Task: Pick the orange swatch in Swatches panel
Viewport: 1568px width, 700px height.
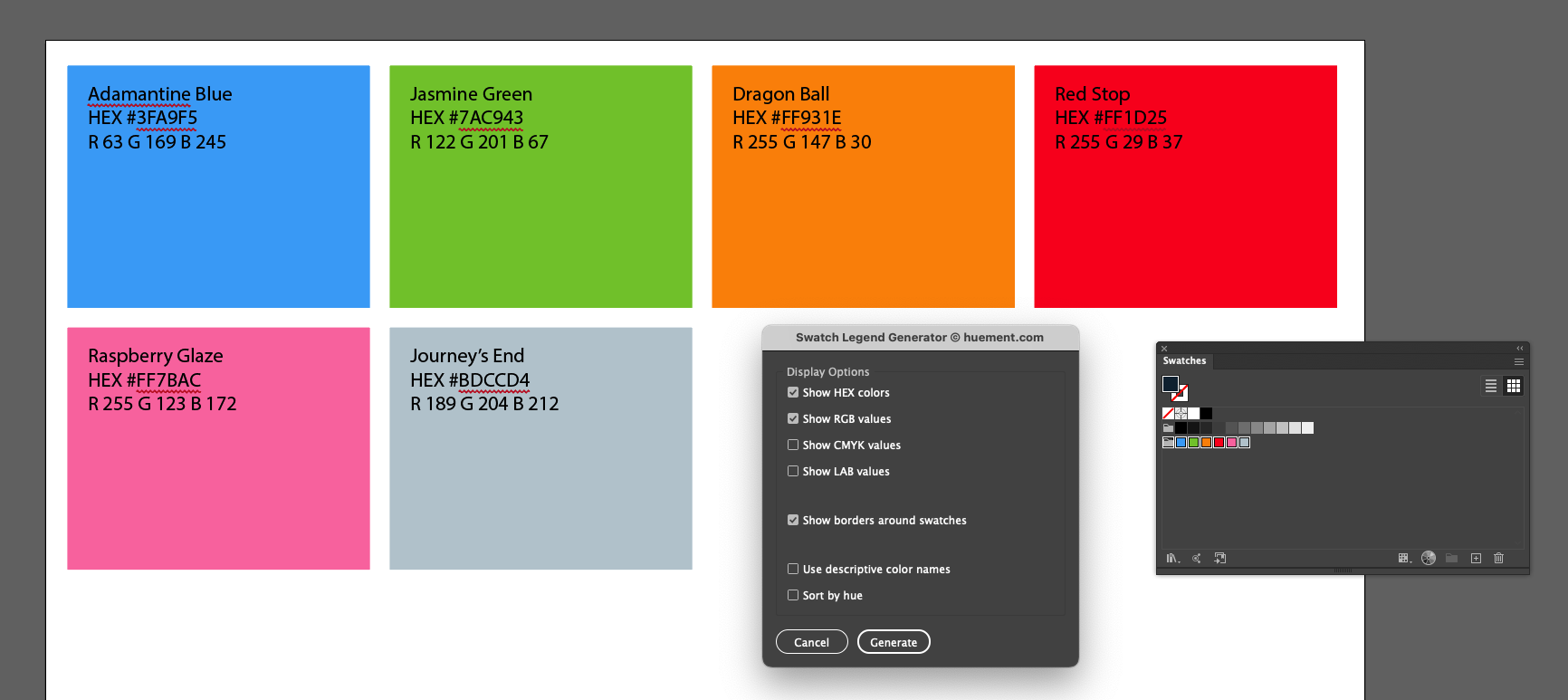Action: pos(1206,442)
